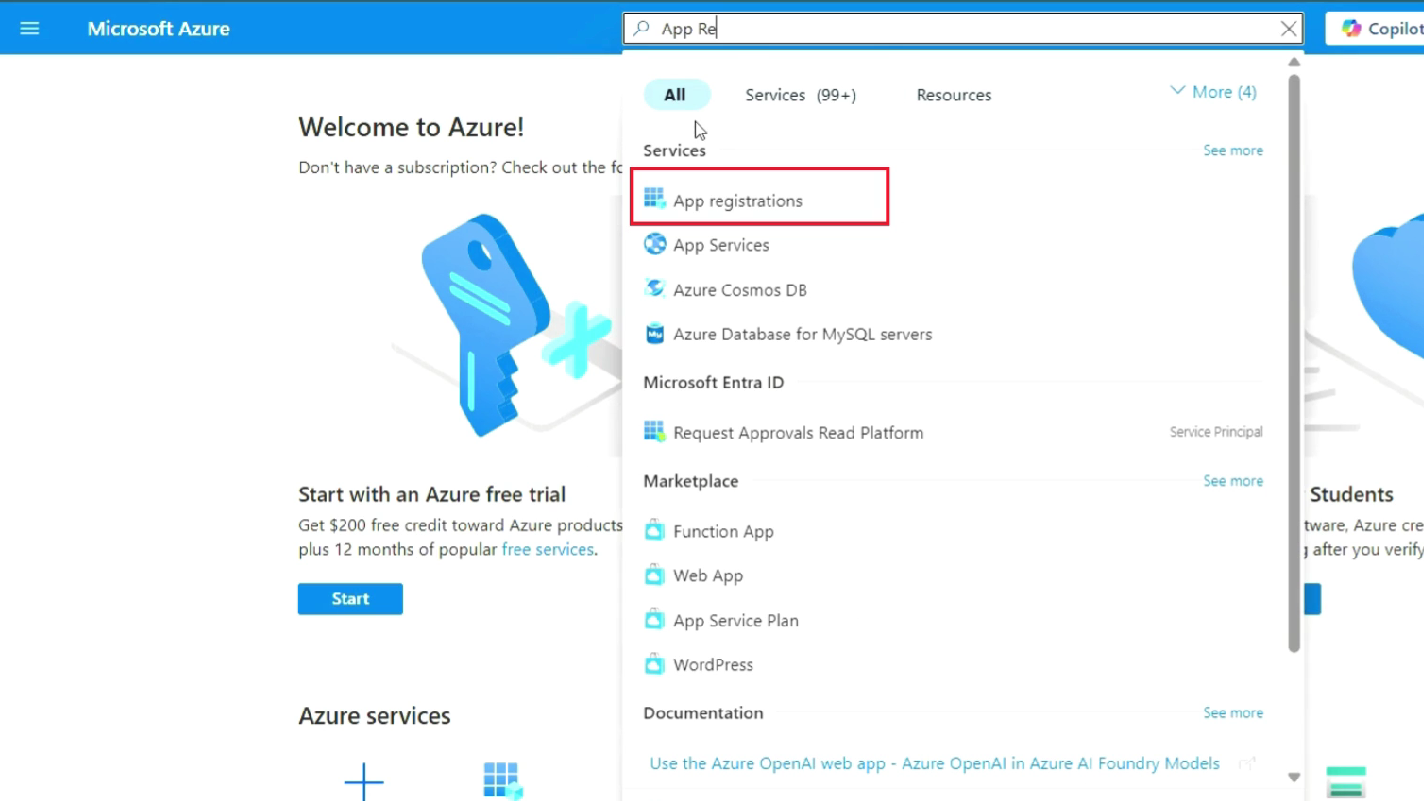Select the All filter tab
The image size is (1424, 801).
tap(675, 94)
